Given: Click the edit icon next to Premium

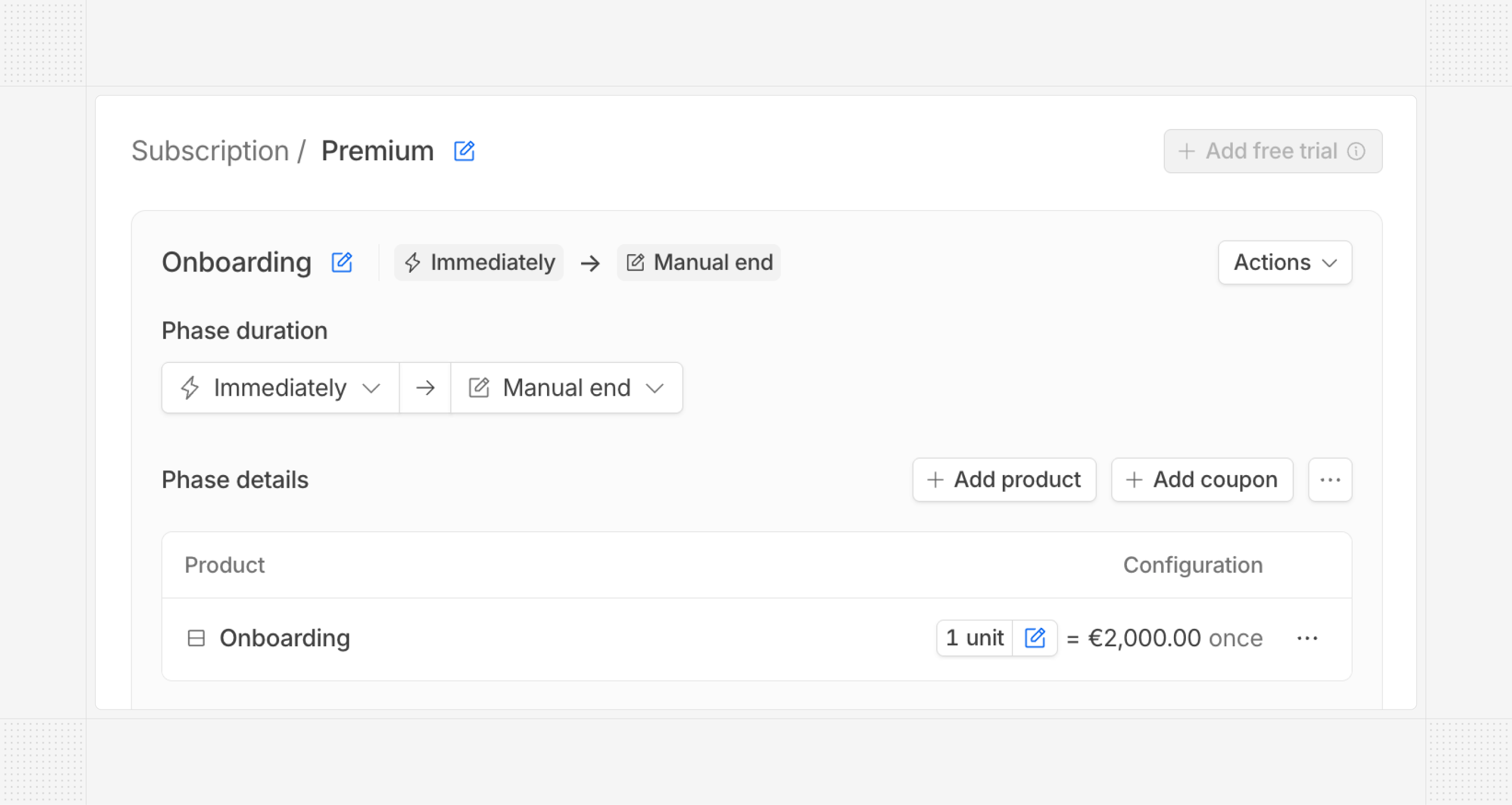Looking at the screenshot, I should point(464,151).
